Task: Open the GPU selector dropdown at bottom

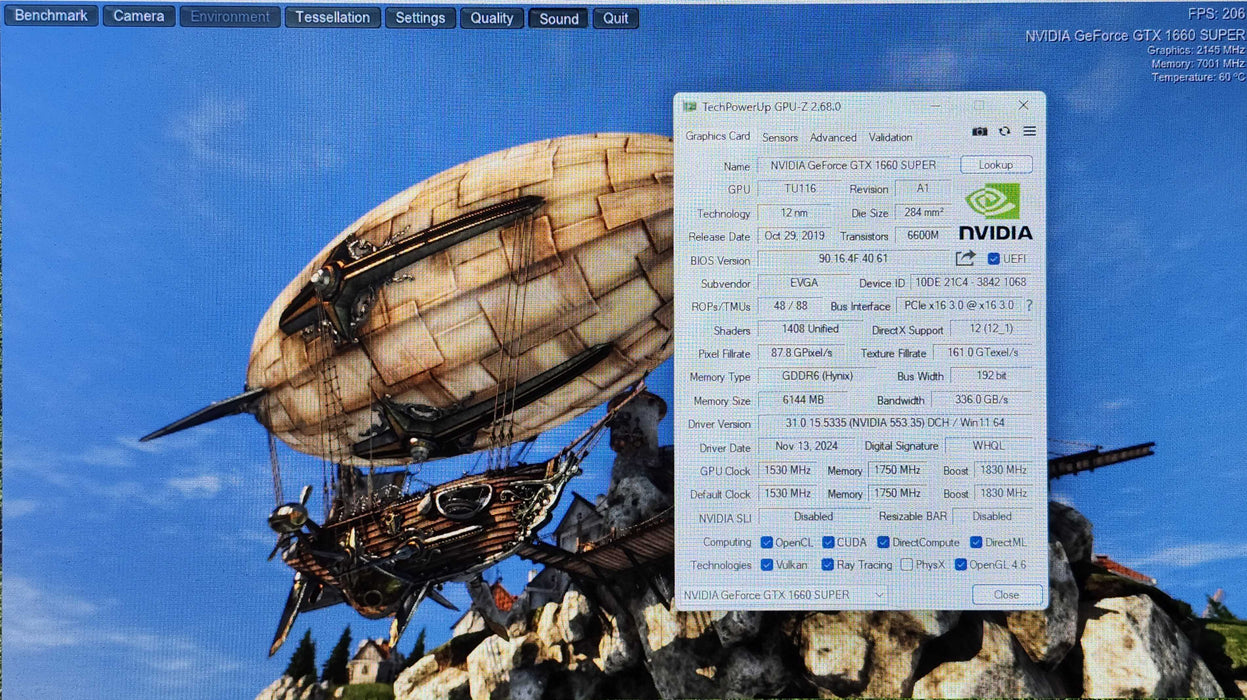Action: (x=782, y=595)
